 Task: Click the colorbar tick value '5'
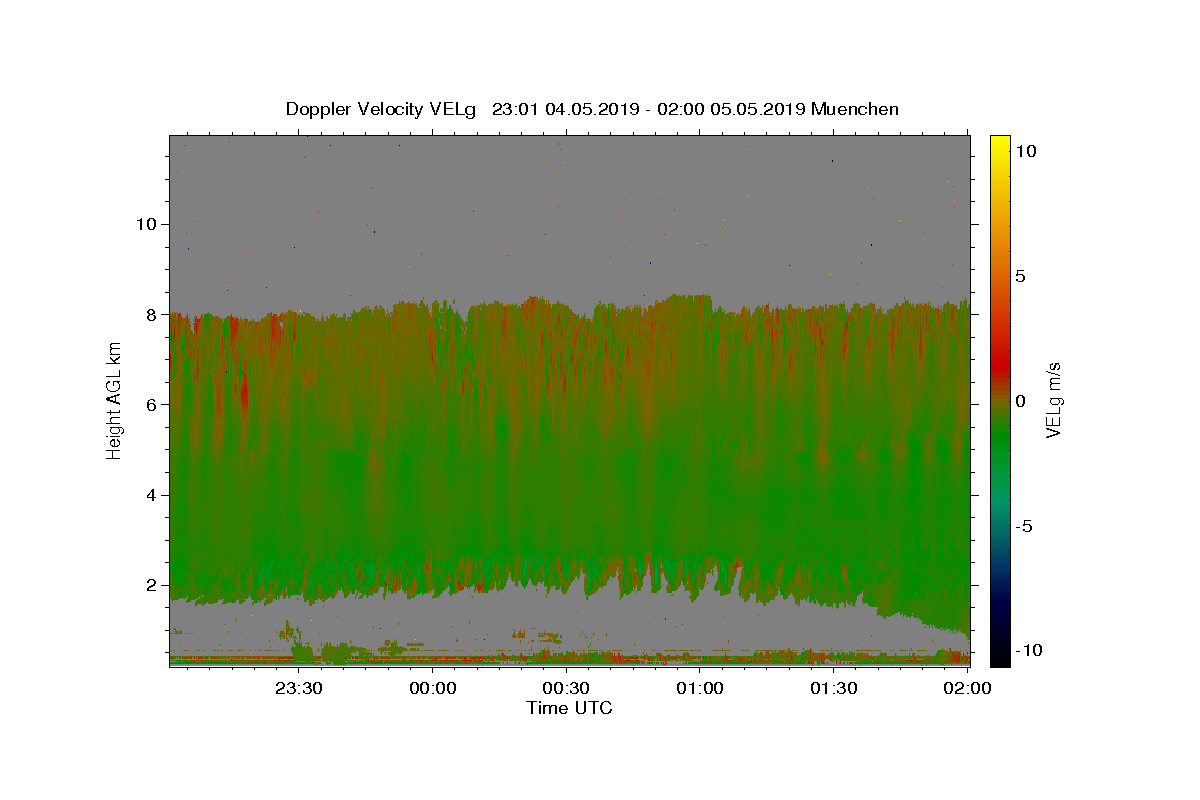point(1020,276)
